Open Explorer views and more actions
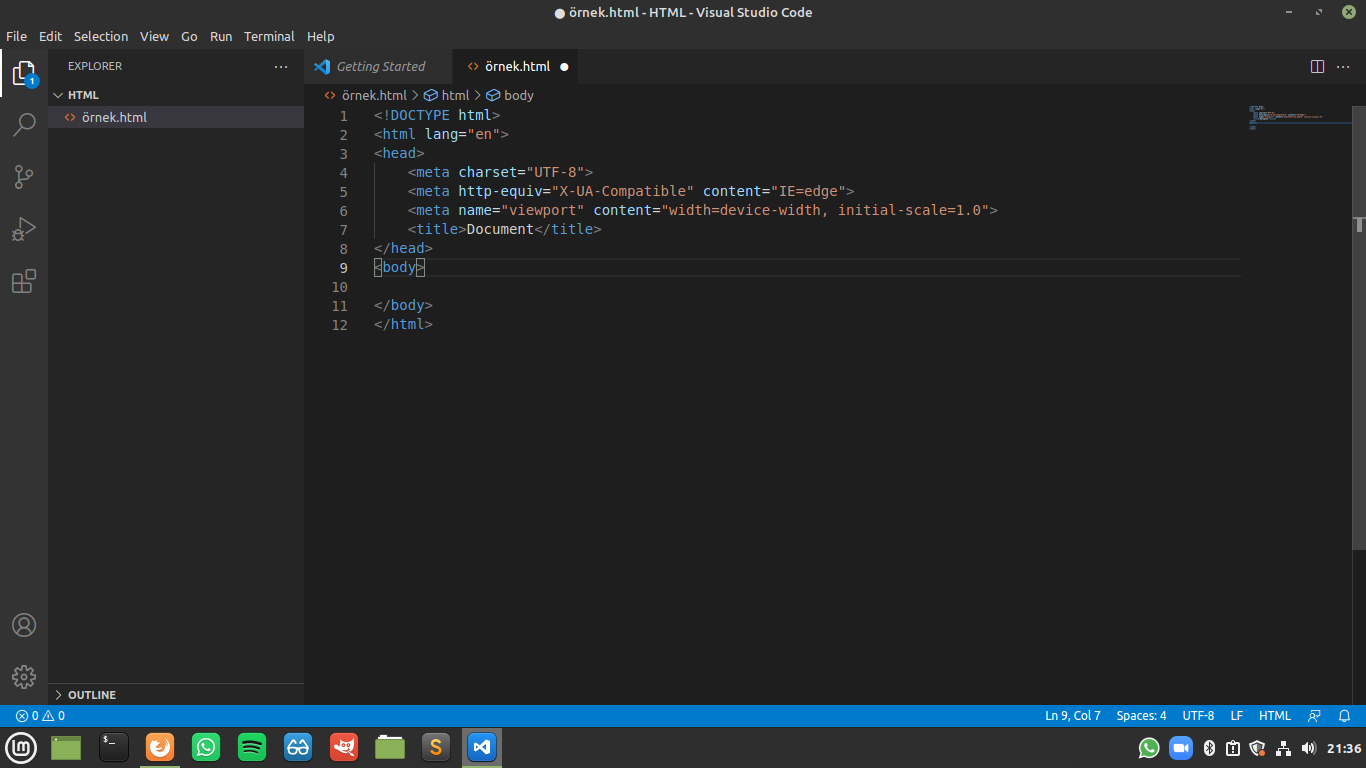Image resolution: width=1366 pixels, height=768 pixels. (x=281, y=66)
